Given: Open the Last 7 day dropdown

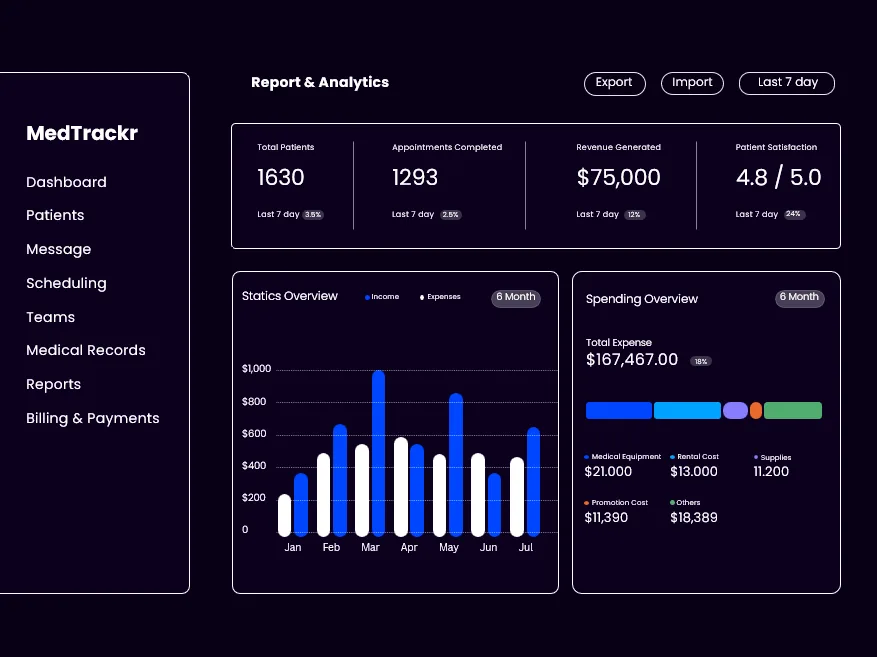Looking at the screenshot, I should (x=787, y=83).
